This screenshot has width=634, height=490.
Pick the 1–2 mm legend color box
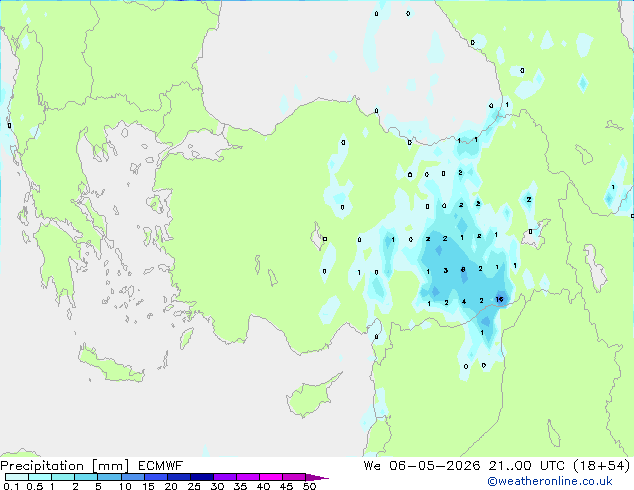pyautogui.click(x=63, y=477)
